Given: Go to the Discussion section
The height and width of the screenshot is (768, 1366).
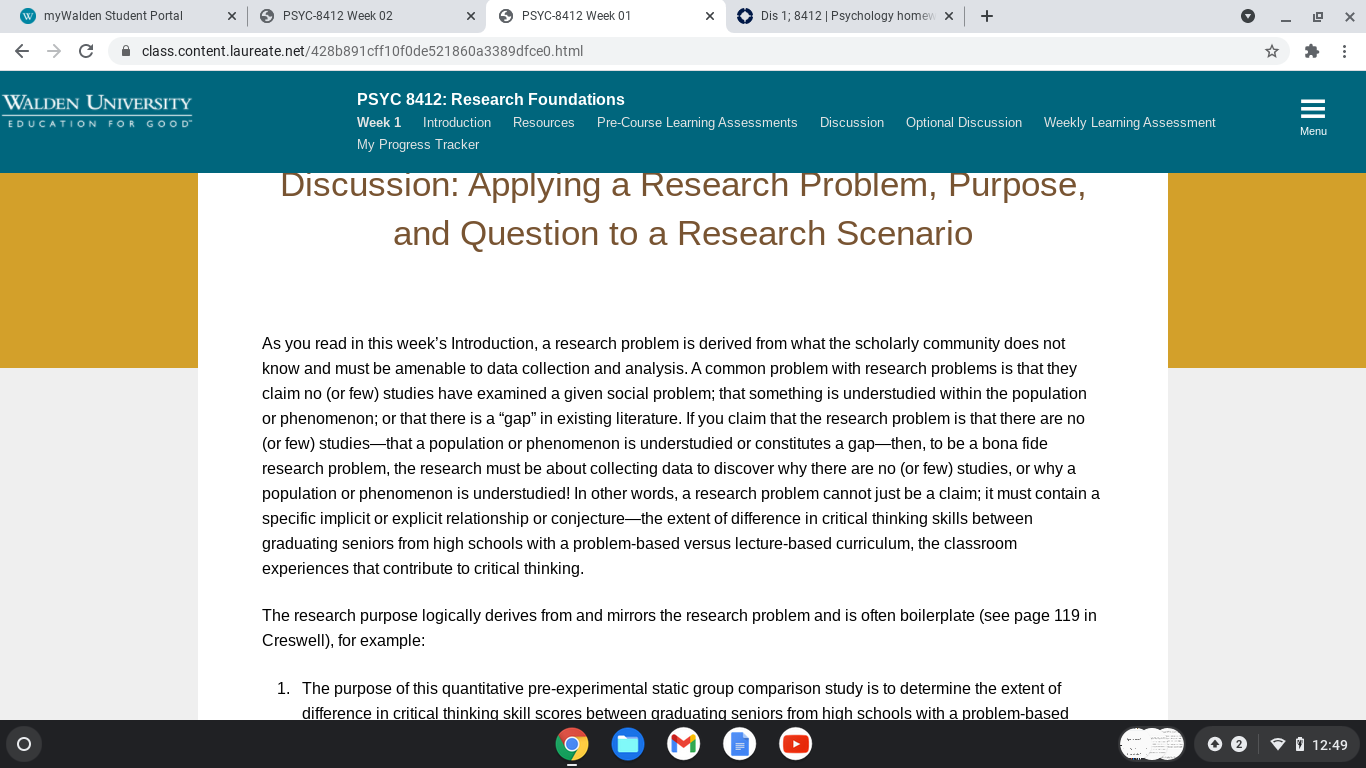Looking at the screenshot, I should point(852,123).
